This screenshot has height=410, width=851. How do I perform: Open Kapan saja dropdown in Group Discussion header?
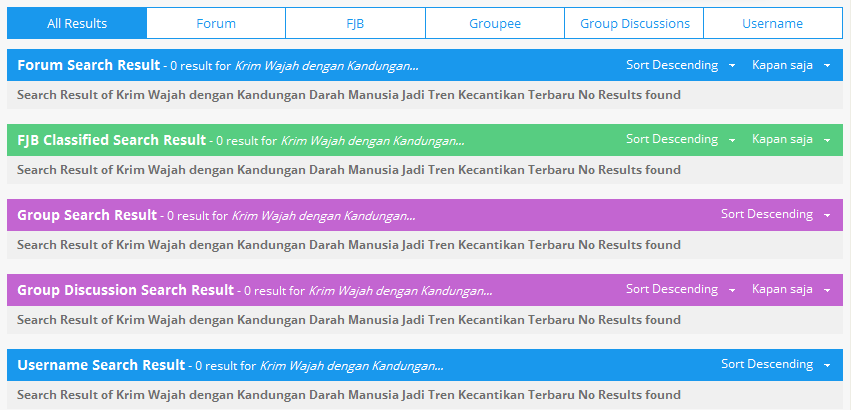point(791,289)
